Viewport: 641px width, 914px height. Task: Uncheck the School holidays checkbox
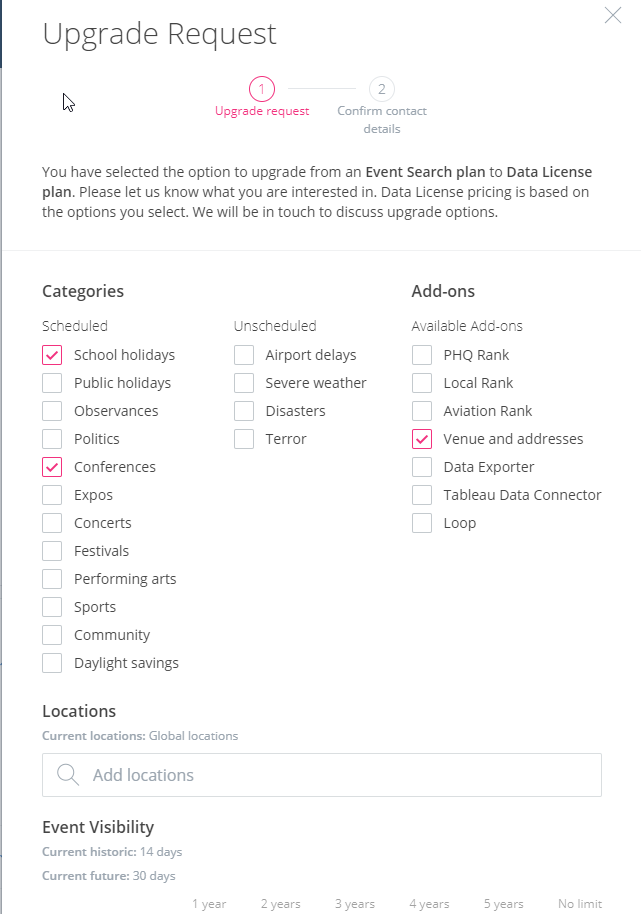52,355
